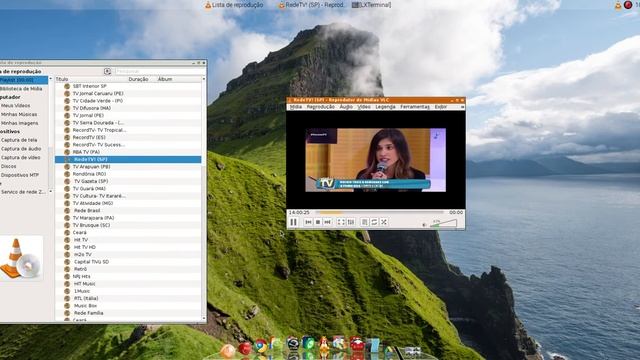Switch to LXTerminal in the taskbar
Image resolution: width=640 pixels, height=360 pixels.
[x=371, y=5]
